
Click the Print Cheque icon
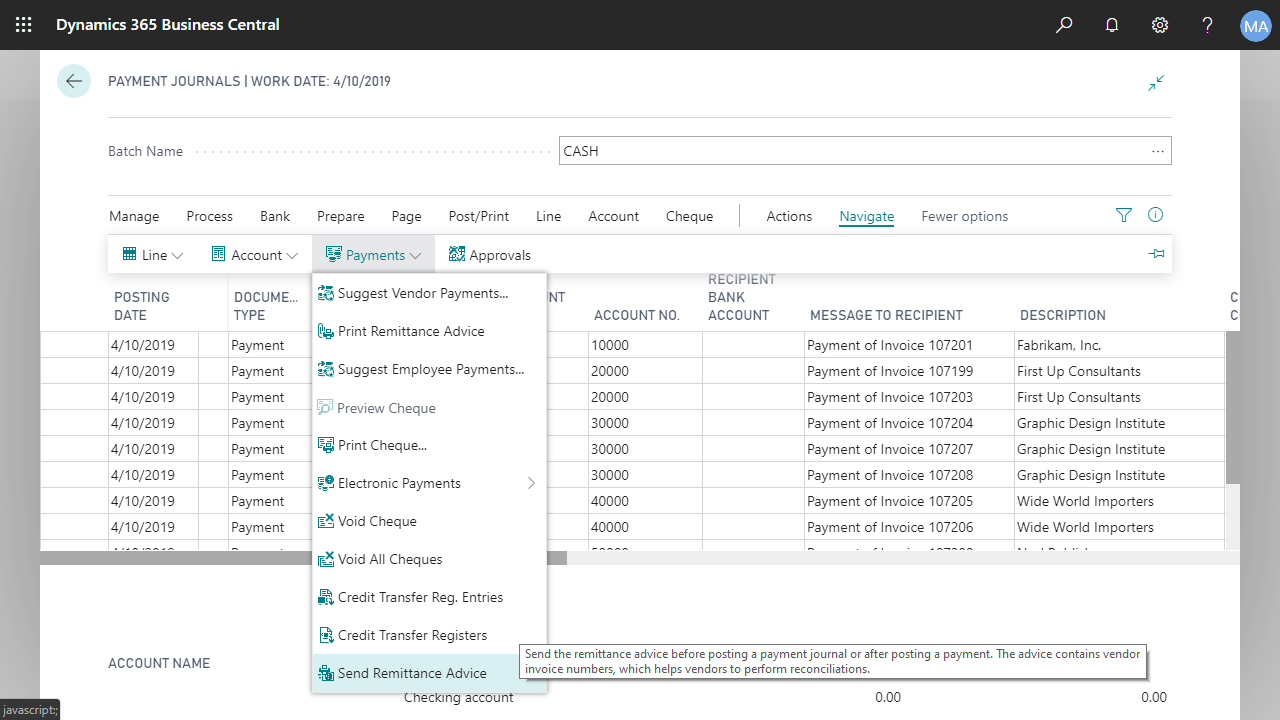coord(326,445)
